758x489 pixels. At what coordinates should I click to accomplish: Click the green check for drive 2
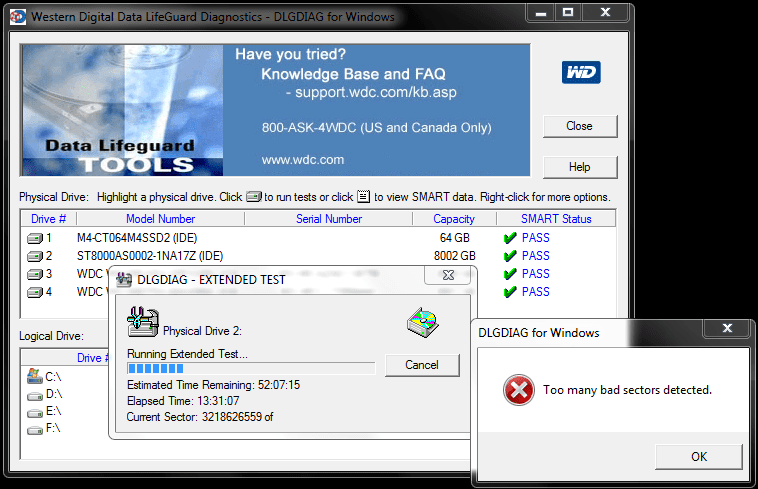510,256
